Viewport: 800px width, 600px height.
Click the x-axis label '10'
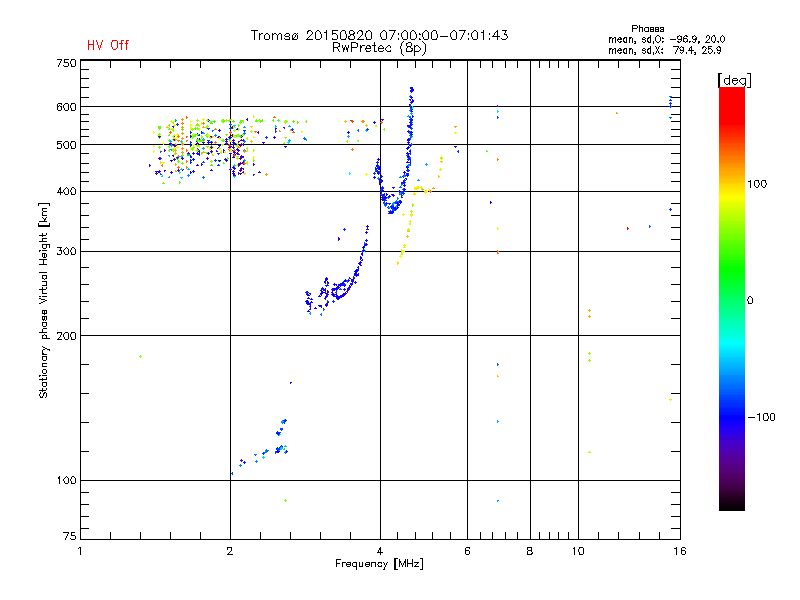(x=578, y=551)
